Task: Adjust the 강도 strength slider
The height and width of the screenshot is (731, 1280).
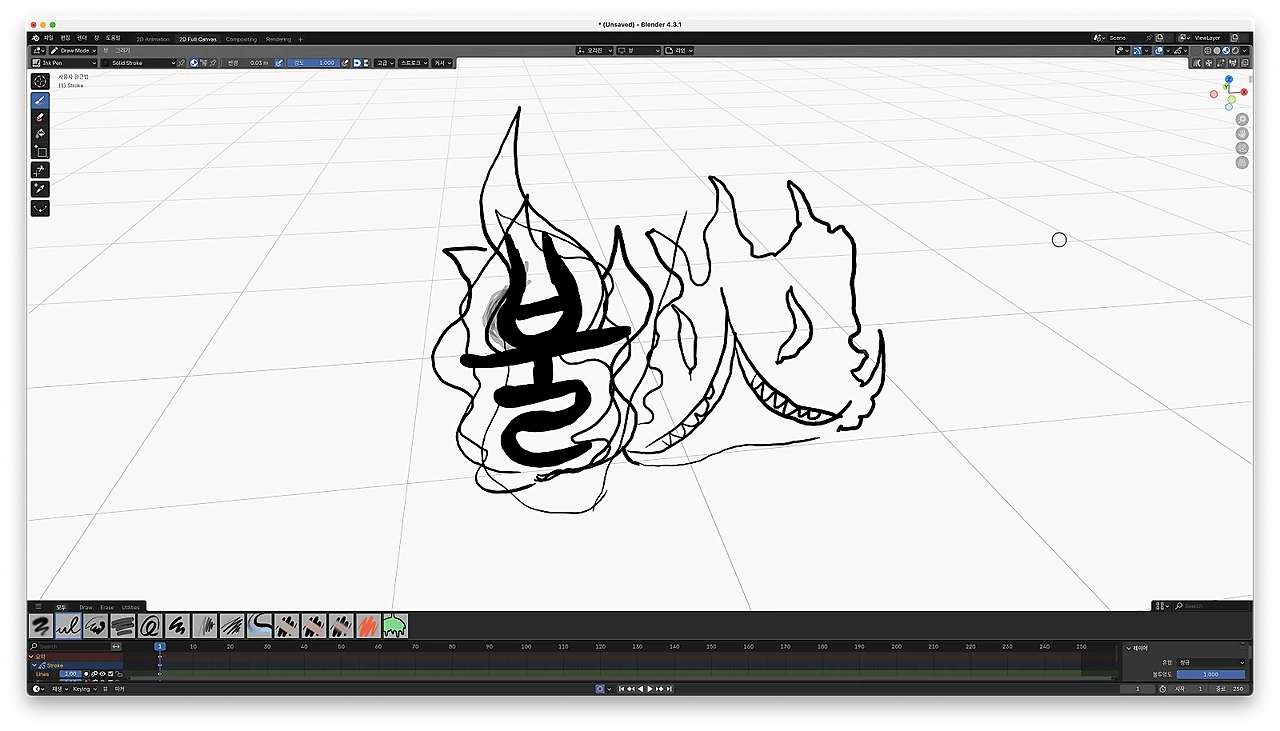Action: (313, 63)
